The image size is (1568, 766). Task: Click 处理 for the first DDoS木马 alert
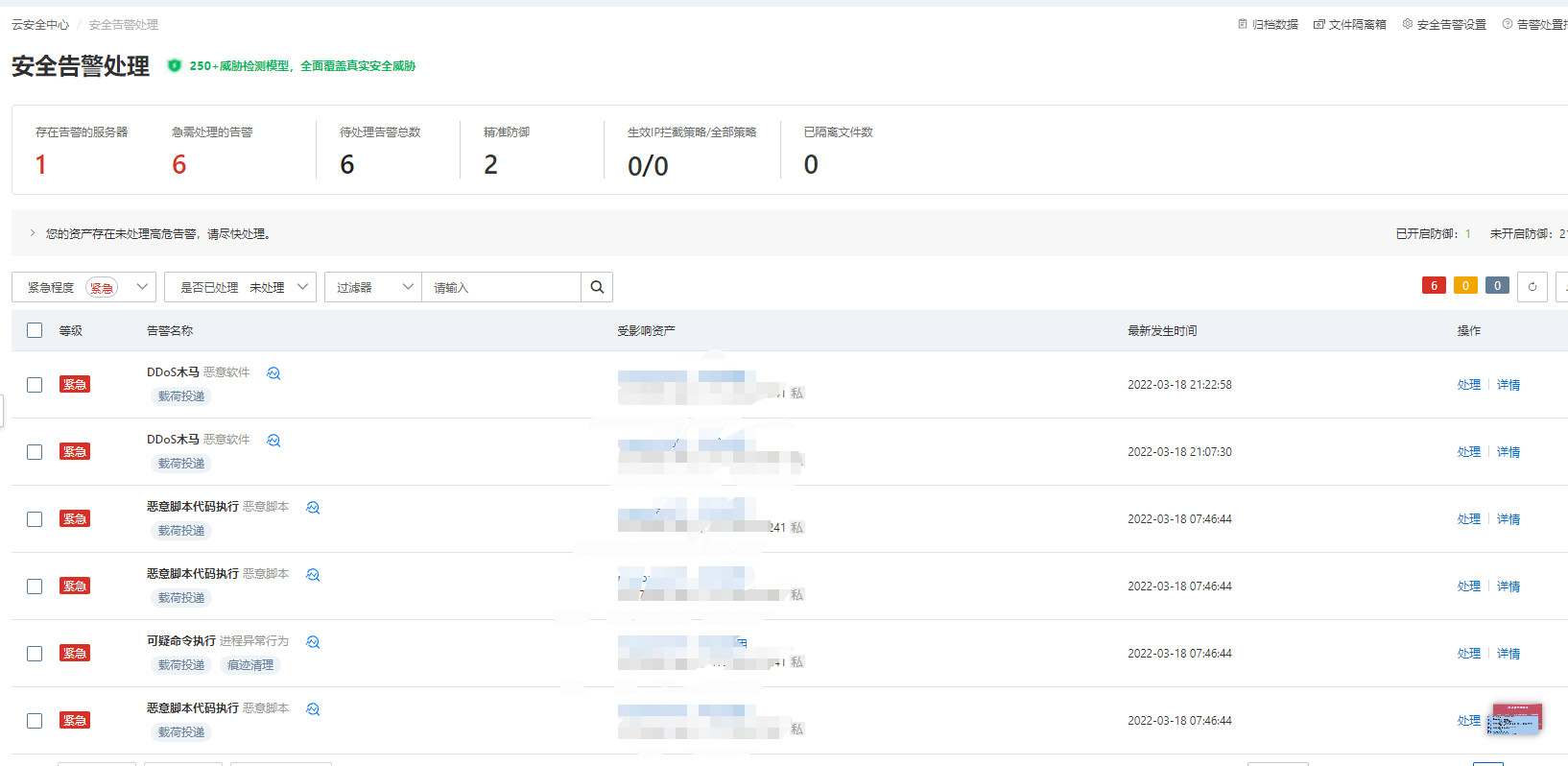click(x=1468, y=385)
